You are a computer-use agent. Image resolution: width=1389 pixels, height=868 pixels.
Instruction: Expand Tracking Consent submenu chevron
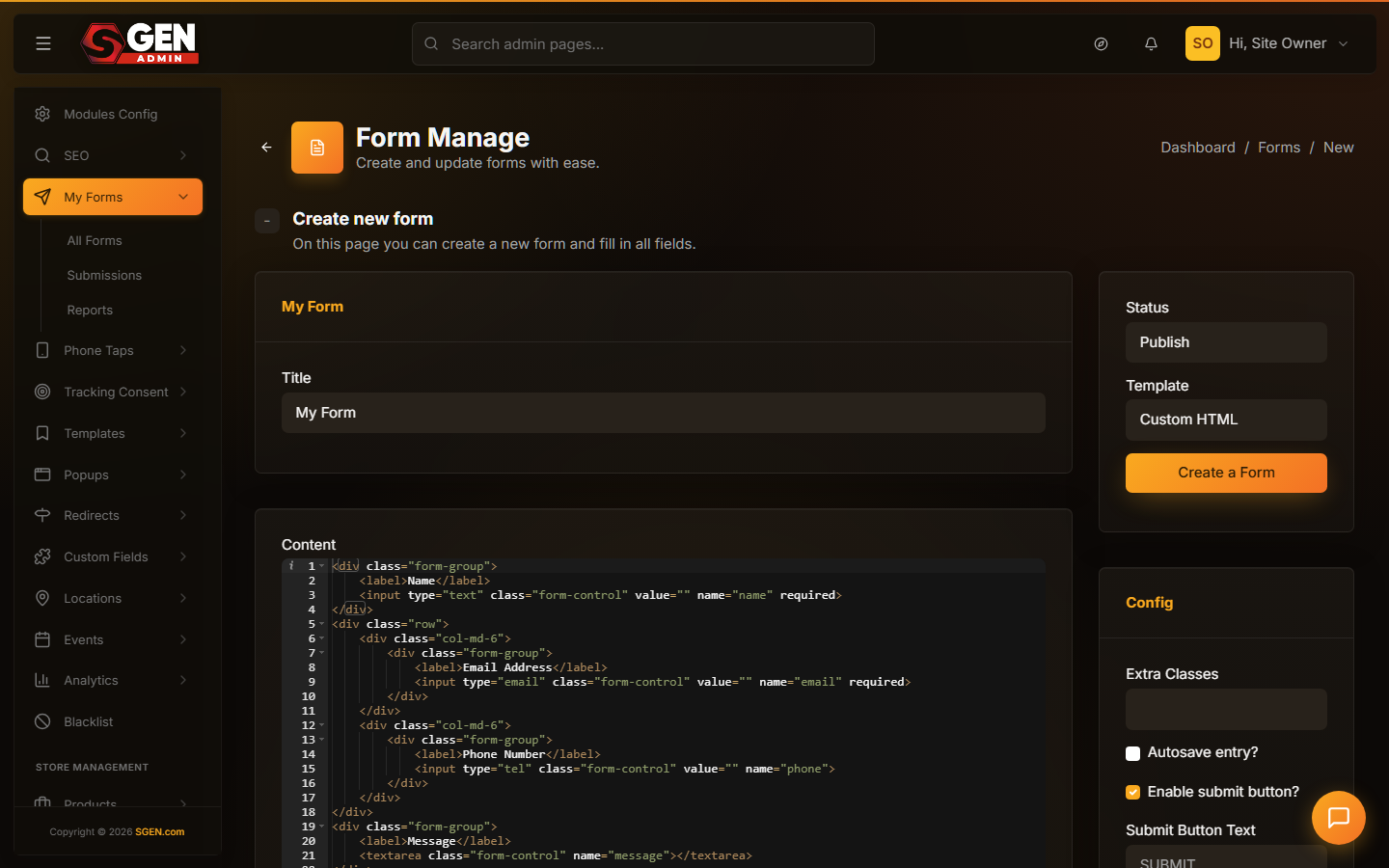183,392
